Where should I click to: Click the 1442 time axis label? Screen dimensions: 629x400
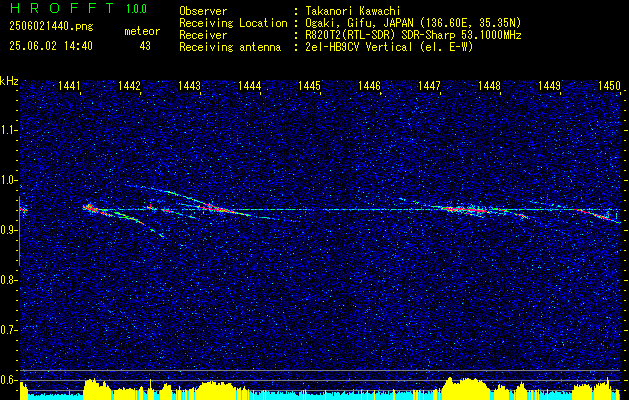point(130,85)
